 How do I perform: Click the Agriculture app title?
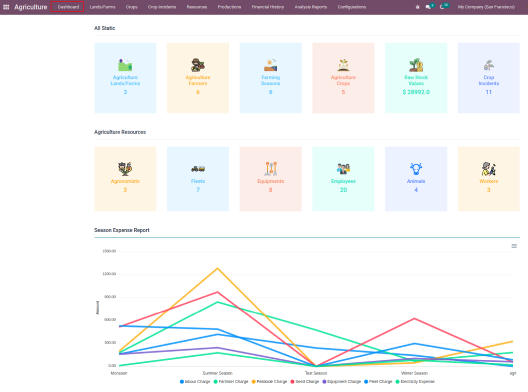[x=31, y=7]
